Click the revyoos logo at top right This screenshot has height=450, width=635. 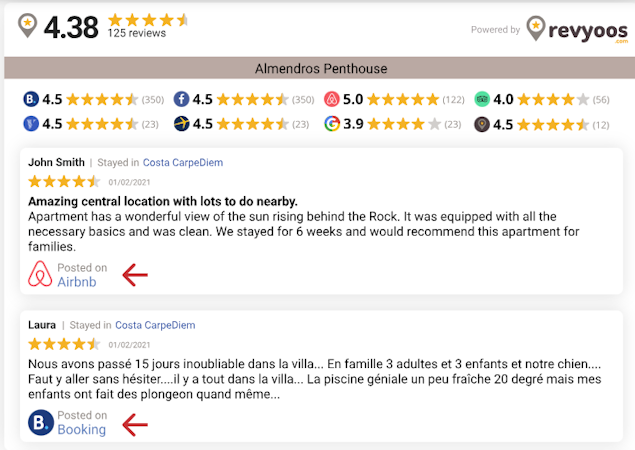pyautogui.click(x=578, y=31)
